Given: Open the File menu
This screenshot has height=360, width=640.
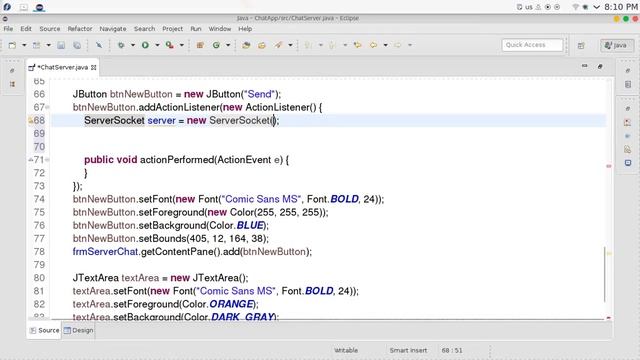Looking at the screenshot, I should [8, 29].
